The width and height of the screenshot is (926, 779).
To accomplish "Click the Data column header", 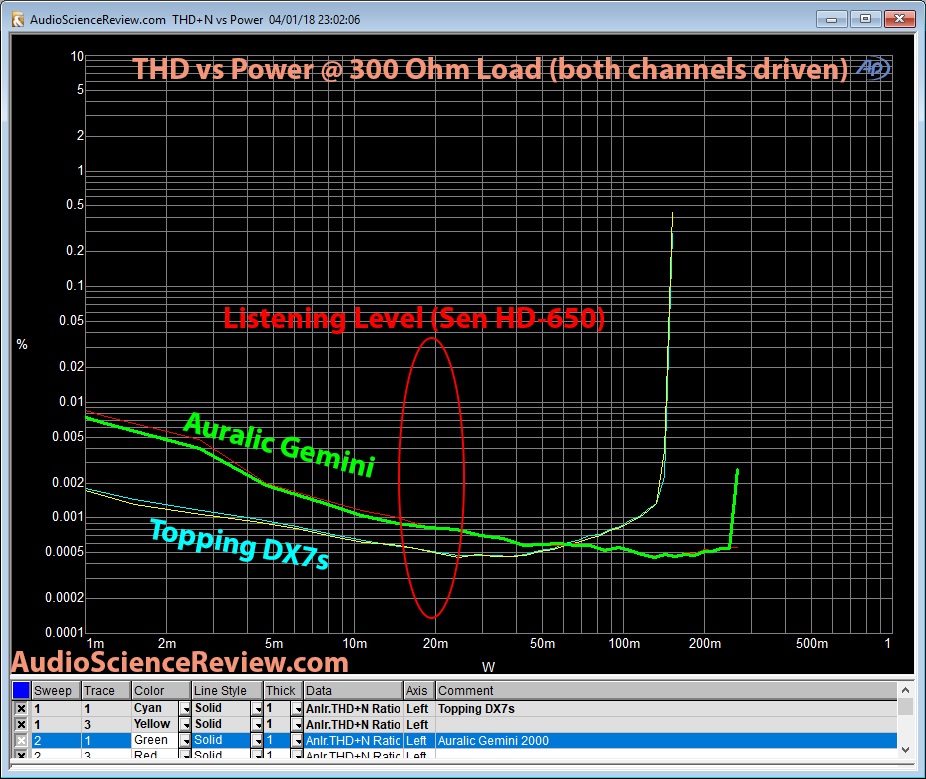I will pos(353,690).
